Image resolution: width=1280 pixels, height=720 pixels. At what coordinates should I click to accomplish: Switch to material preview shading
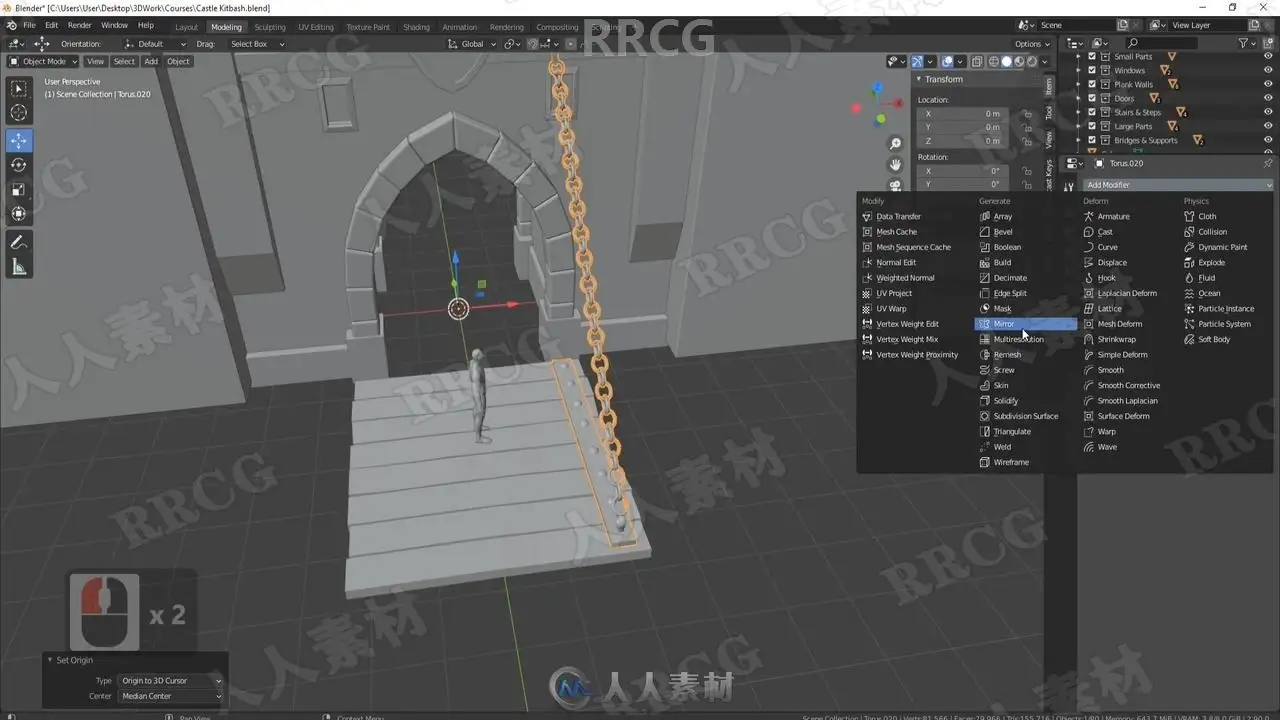1019,62
